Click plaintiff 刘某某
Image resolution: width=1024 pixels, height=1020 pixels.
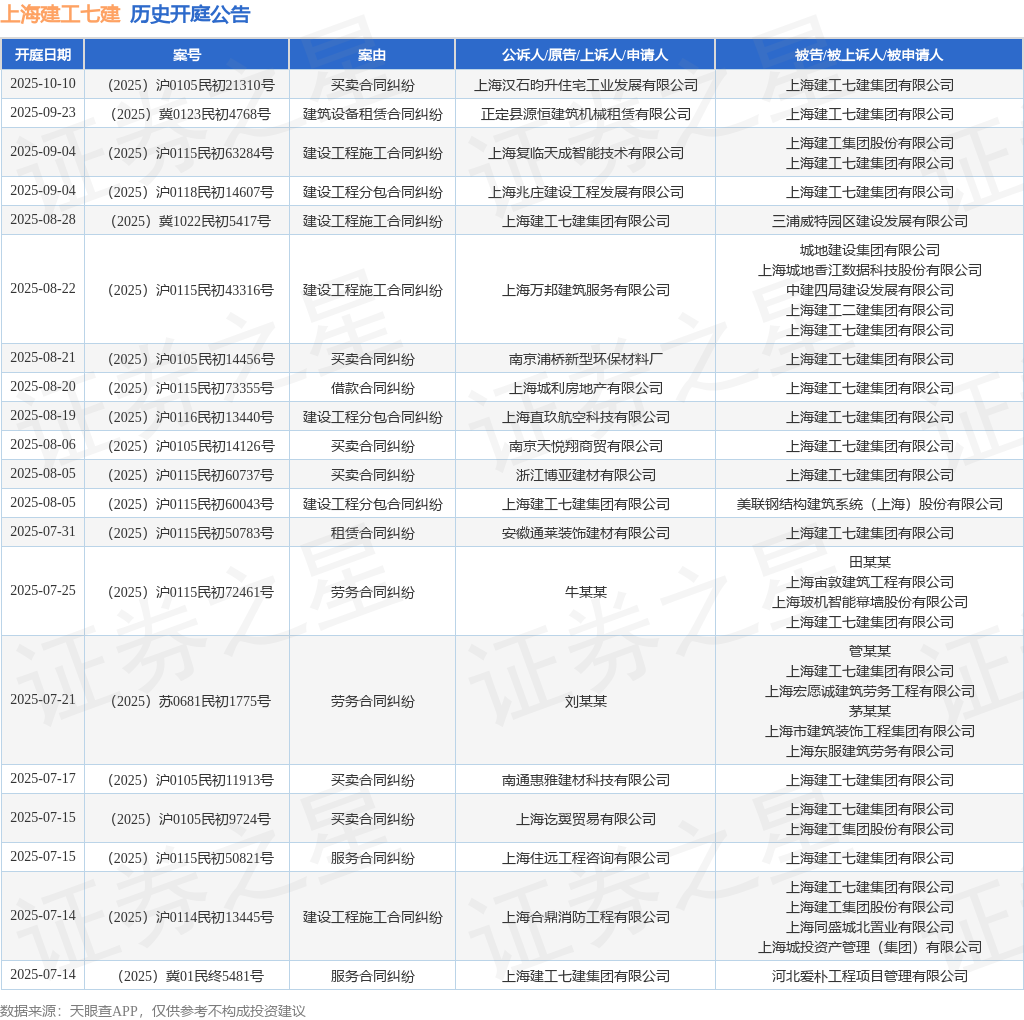[586, 701]
